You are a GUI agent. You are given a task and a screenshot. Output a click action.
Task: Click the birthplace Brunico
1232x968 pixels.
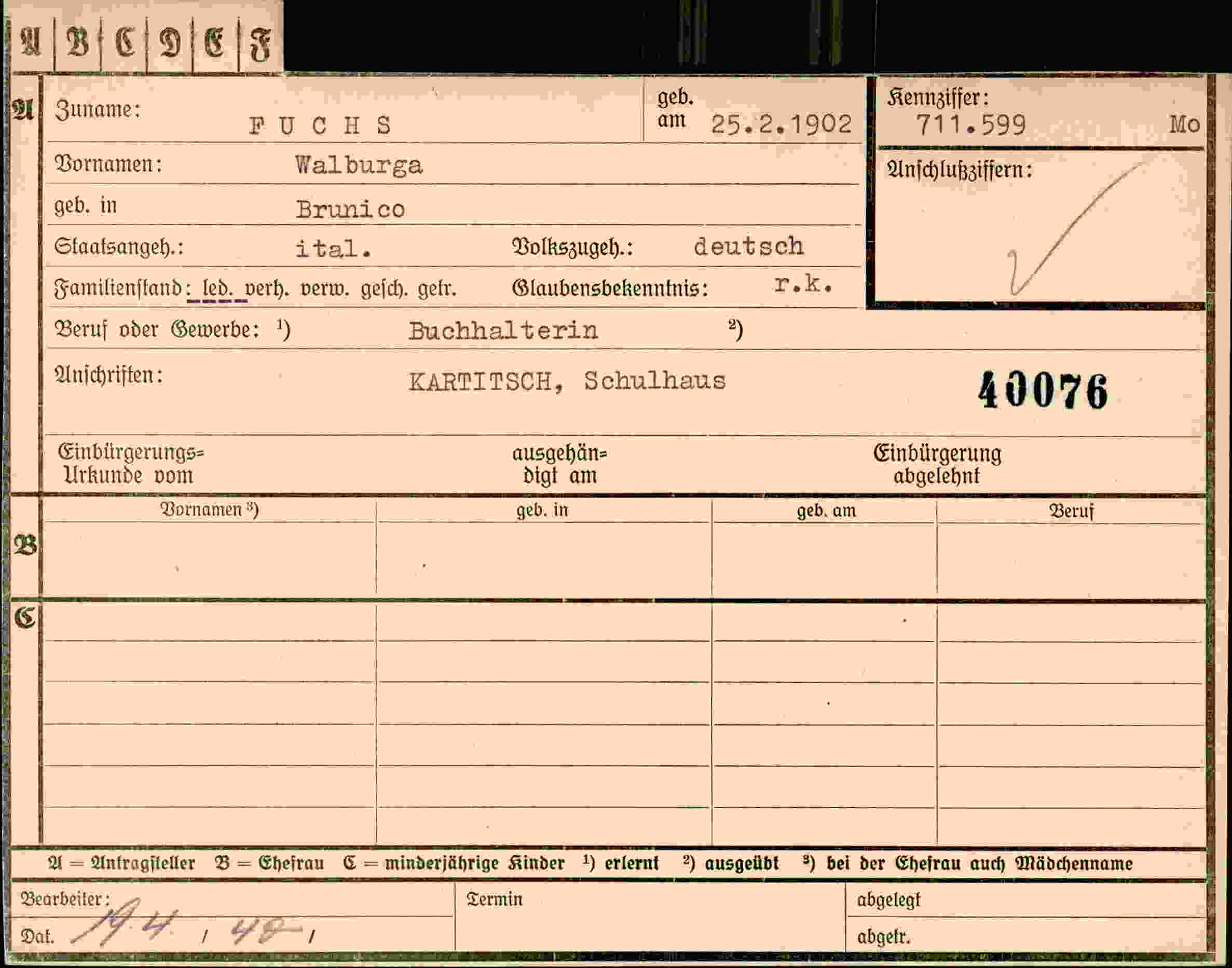pos(350,209)
